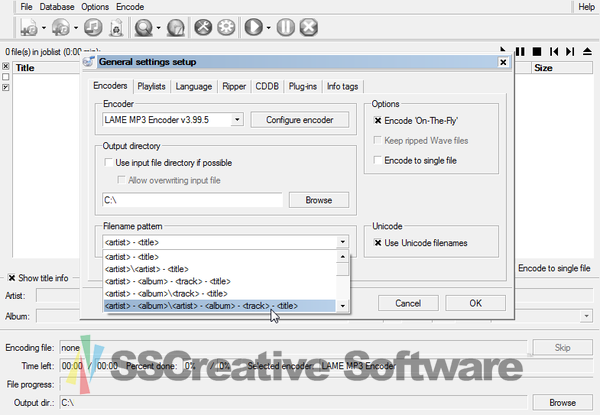Click the Clear joblist recycle-bin icon
This screenshot has width=600, height=415.
click(x=116, y=28)
